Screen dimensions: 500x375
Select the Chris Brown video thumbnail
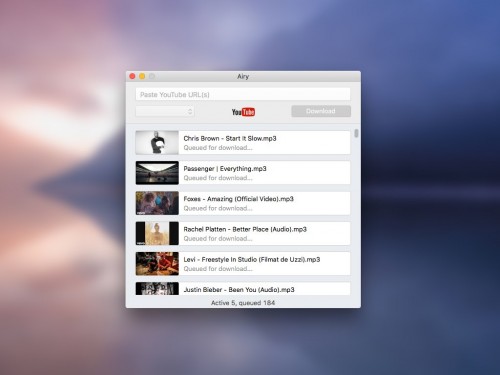point(157,142)
